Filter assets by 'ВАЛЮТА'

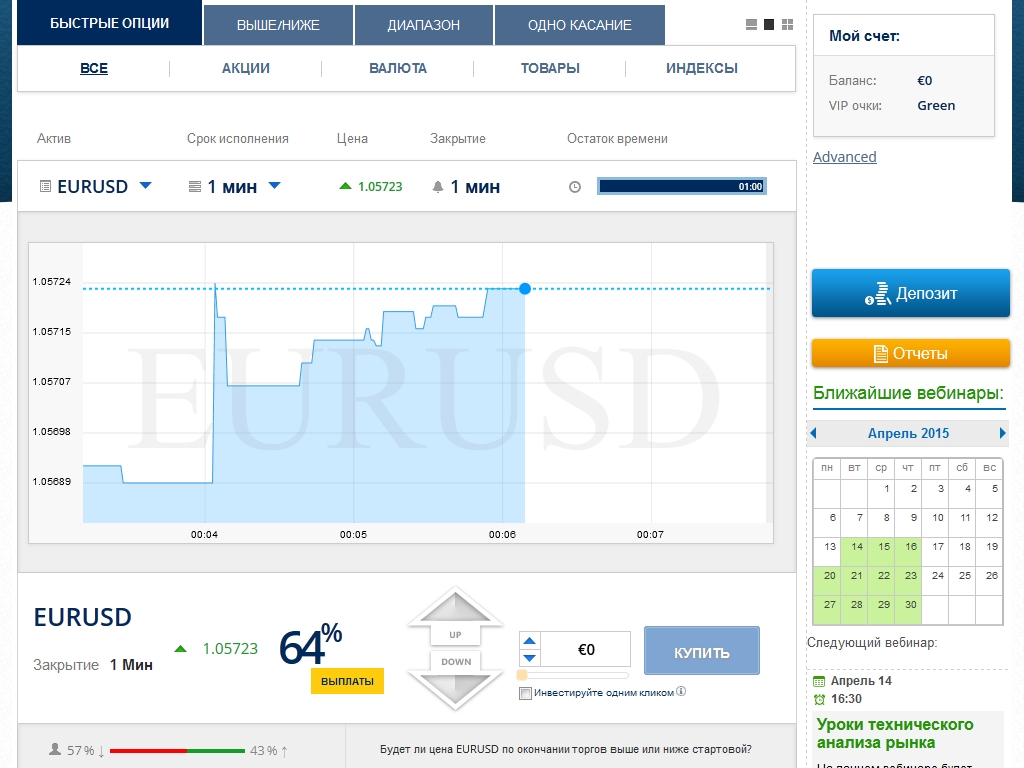click(397, 68)
